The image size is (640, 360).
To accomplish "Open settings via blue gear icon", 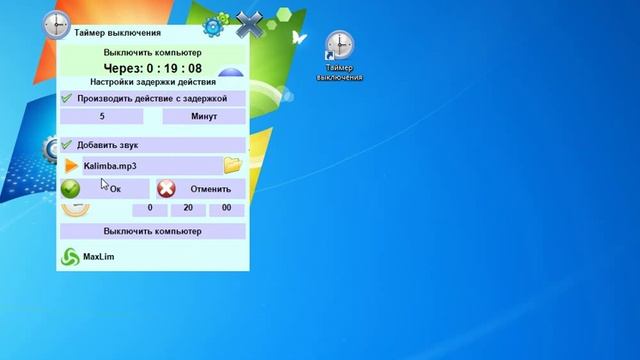I will point(213,27).
